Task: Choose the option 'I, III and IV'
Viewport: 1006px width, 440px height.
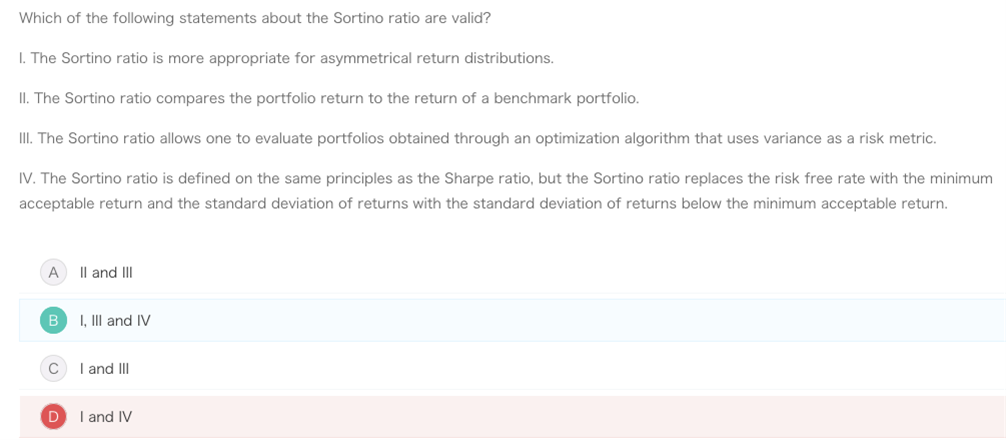Action: pyautogui.click(x=115, y=321)
